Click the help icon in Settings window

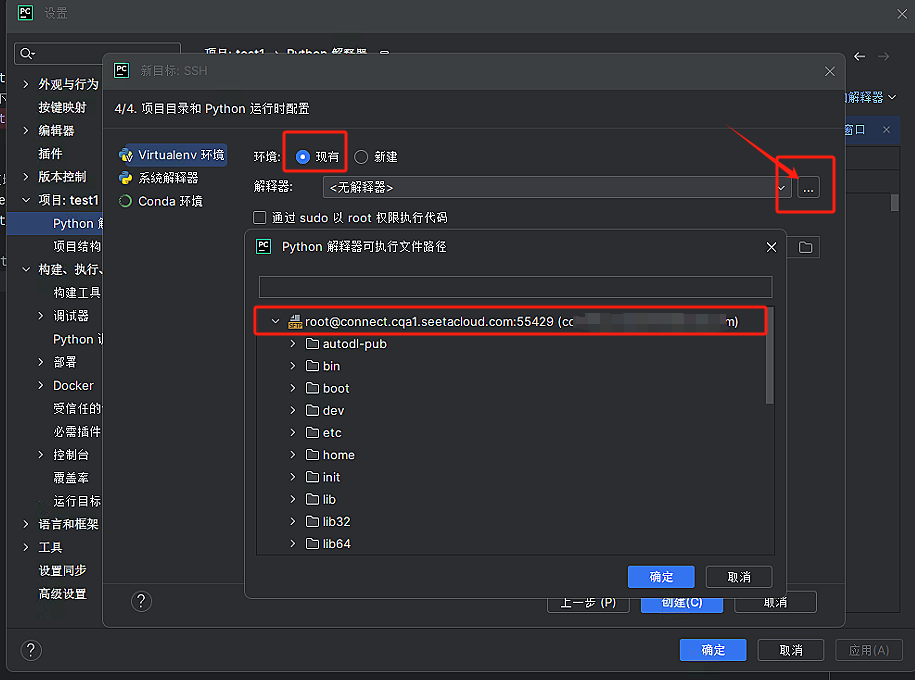pyautogui.click(x=31, y=650)
